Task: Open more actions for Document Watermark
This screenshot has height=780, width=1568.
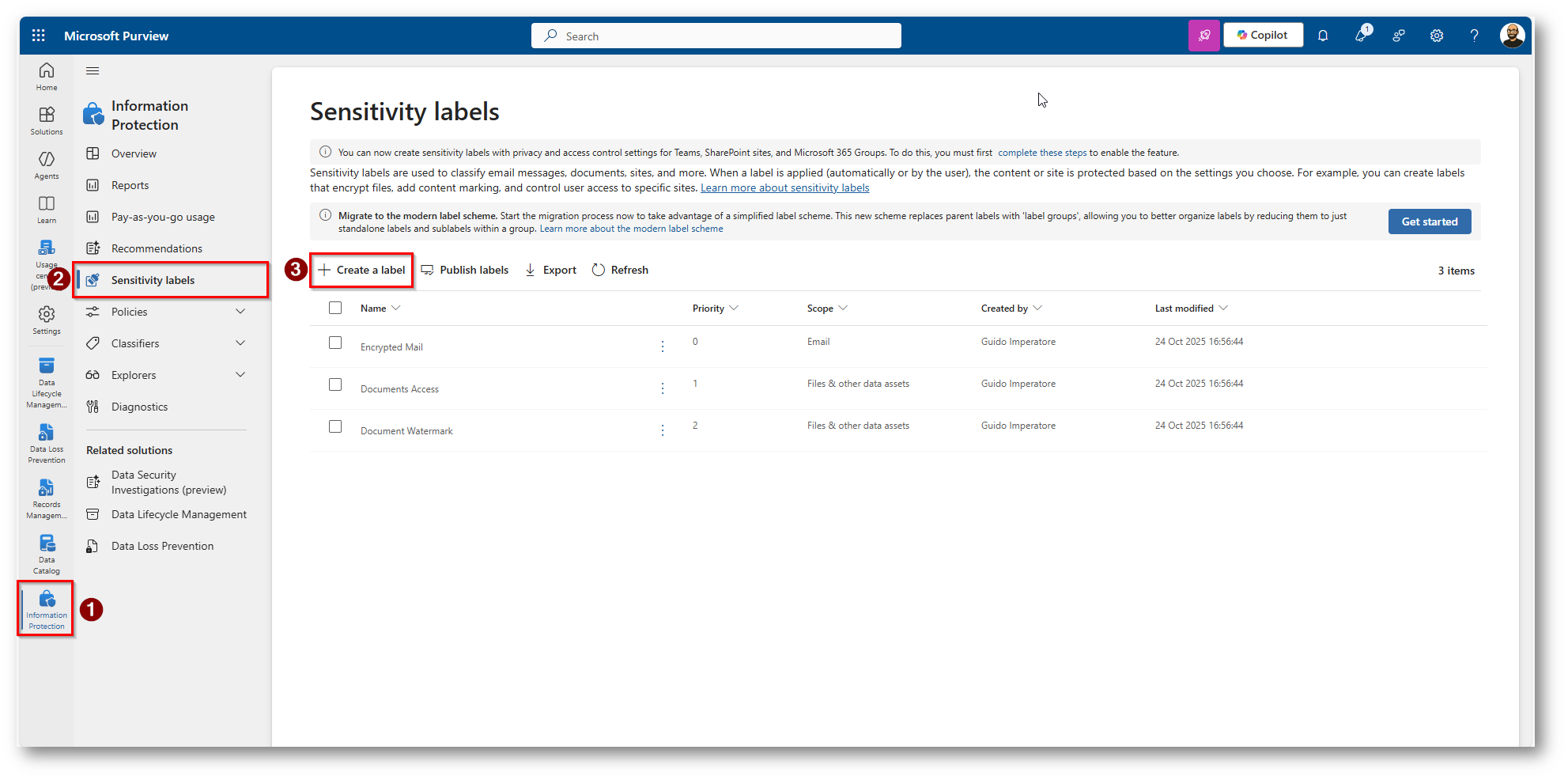Action: [x=663, y=430]
